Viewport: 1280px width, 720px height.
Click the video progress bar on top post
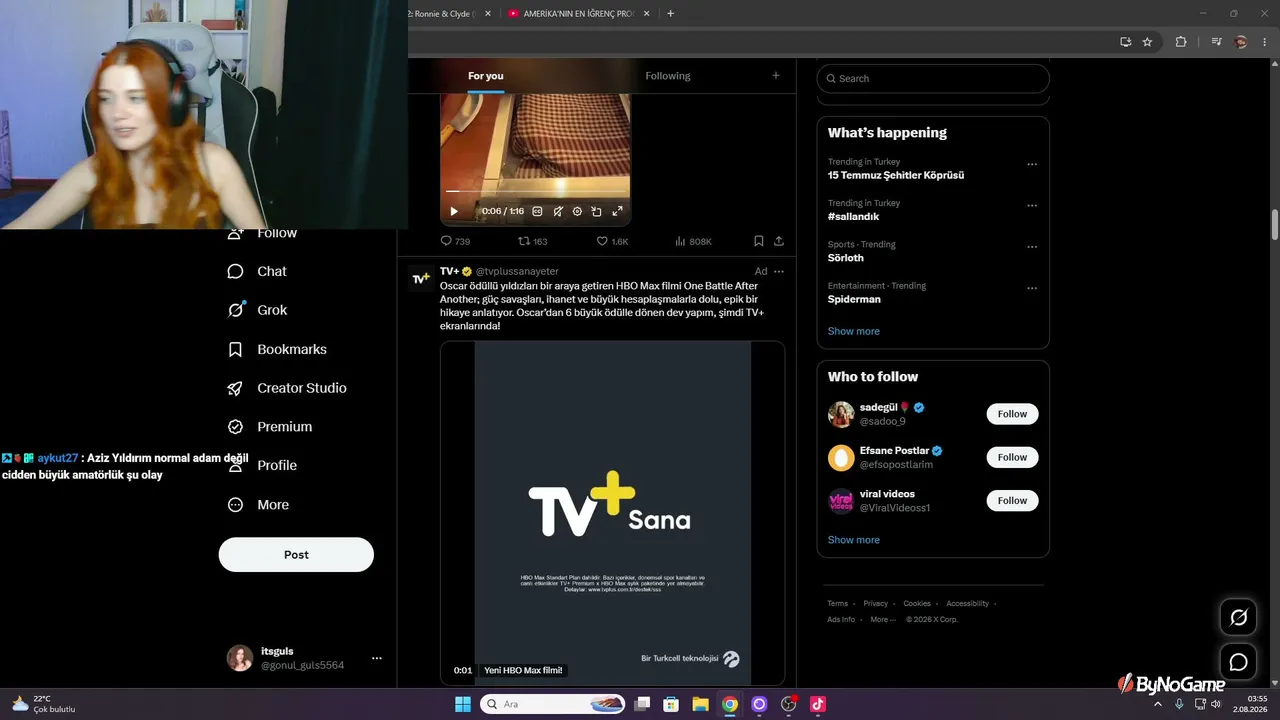coord(537,191)
